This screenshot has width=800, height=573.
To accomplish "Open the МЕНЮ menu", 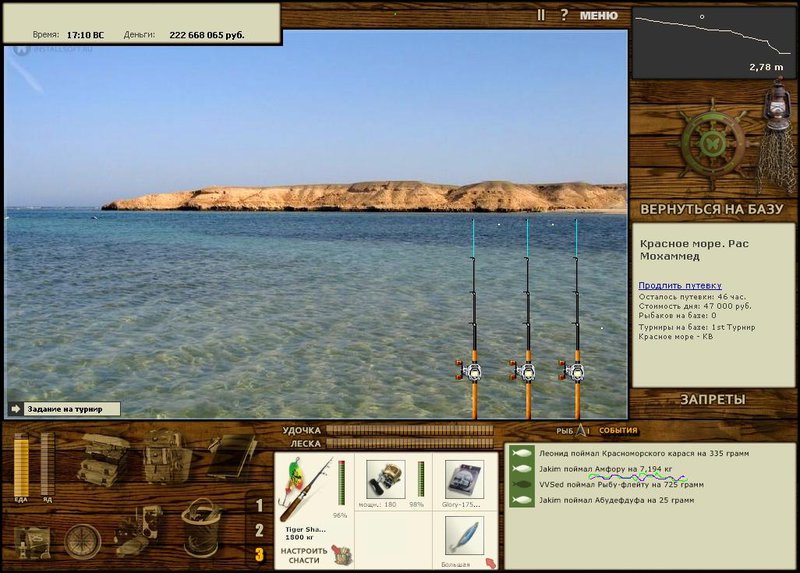I will 598,16.
